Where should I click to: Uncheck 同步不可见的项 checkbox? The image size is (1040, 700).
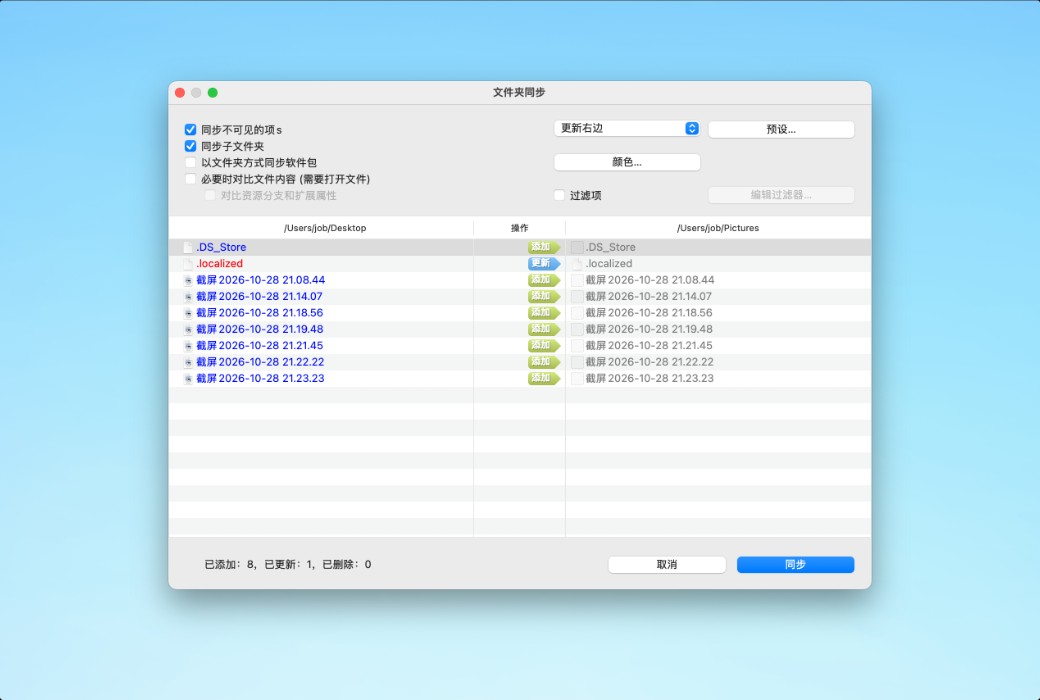(190, 129)
